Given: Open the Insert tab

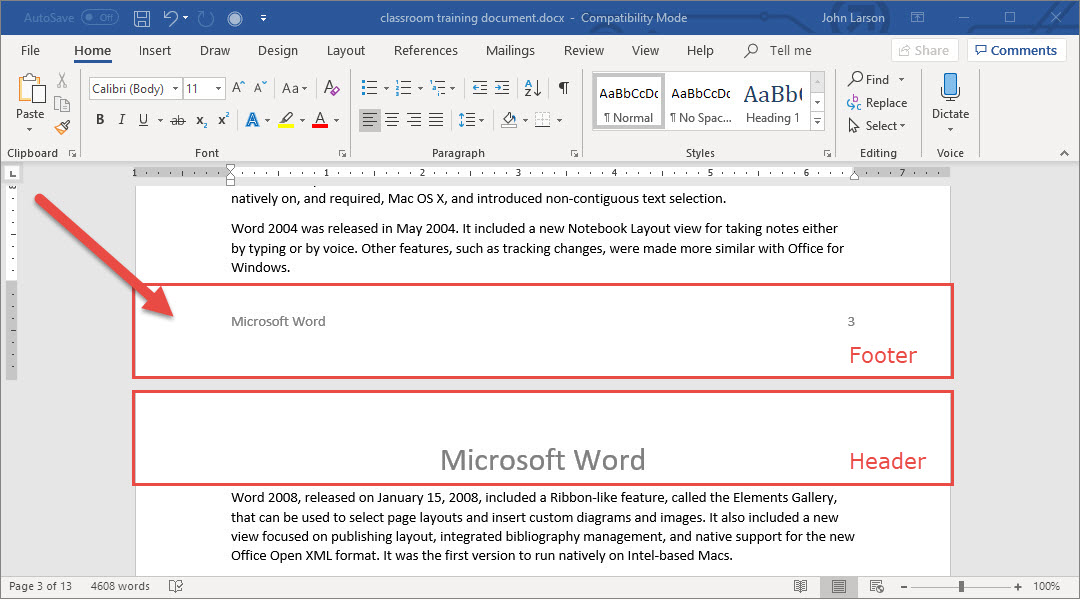Looking at the screenshot, I should click(x=155, y=51).
